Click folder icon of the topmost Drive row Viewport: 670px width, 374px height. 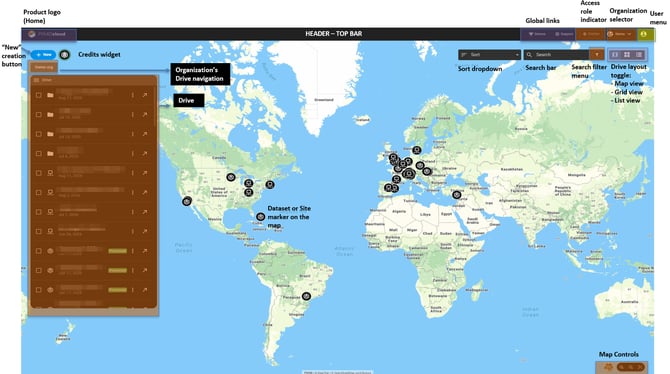[50, 95]
